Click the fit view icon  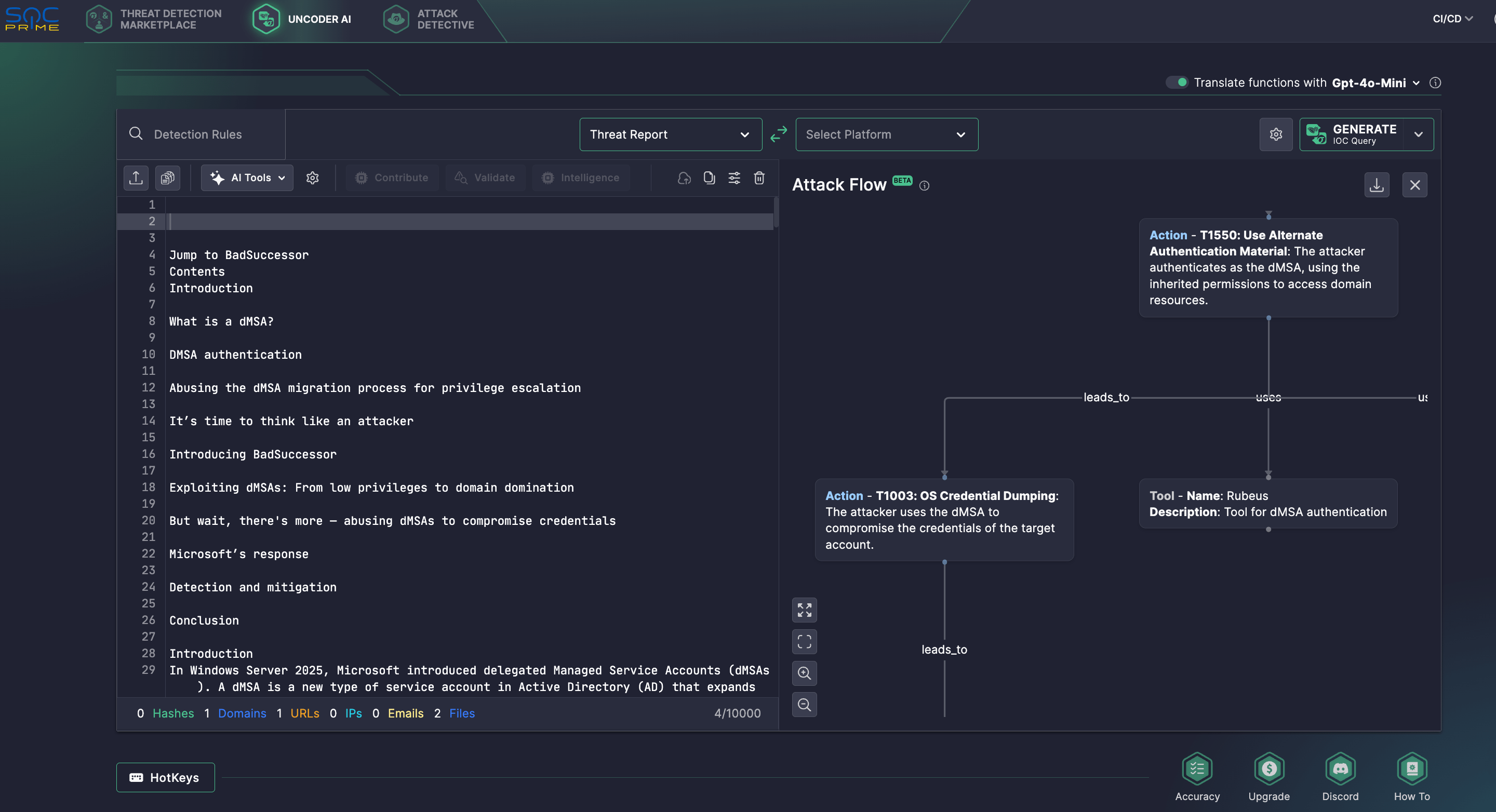coord(804,641)
